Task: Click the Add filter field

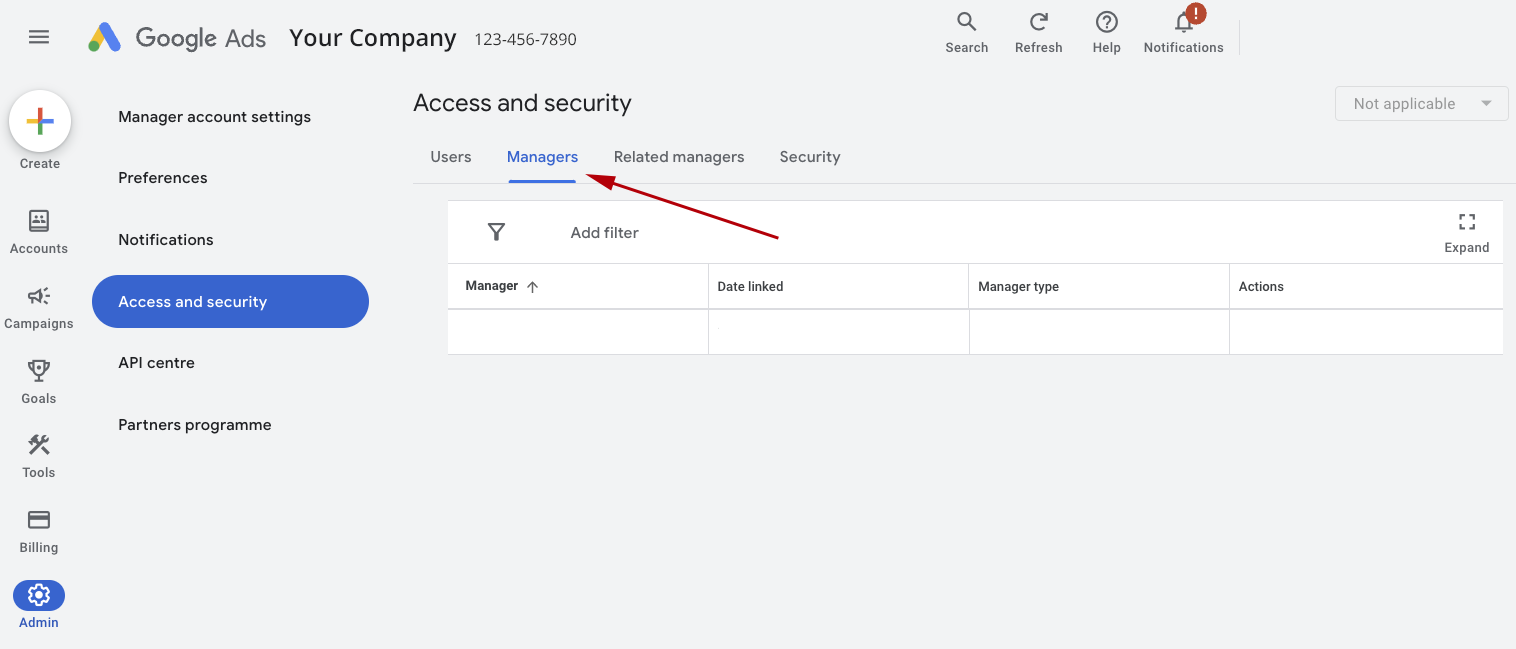Action: [604, 233]
